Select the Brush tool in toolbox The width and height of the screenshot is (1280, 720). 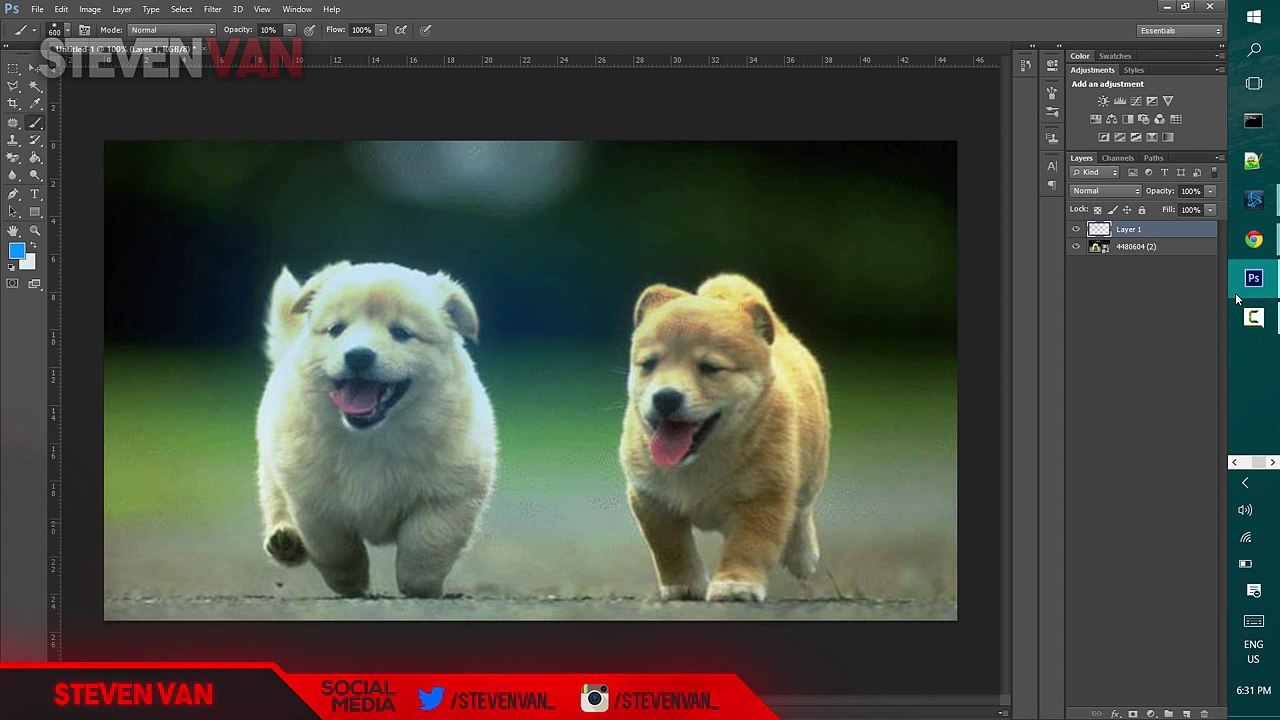pyautogui.click(x=35, y=123)
